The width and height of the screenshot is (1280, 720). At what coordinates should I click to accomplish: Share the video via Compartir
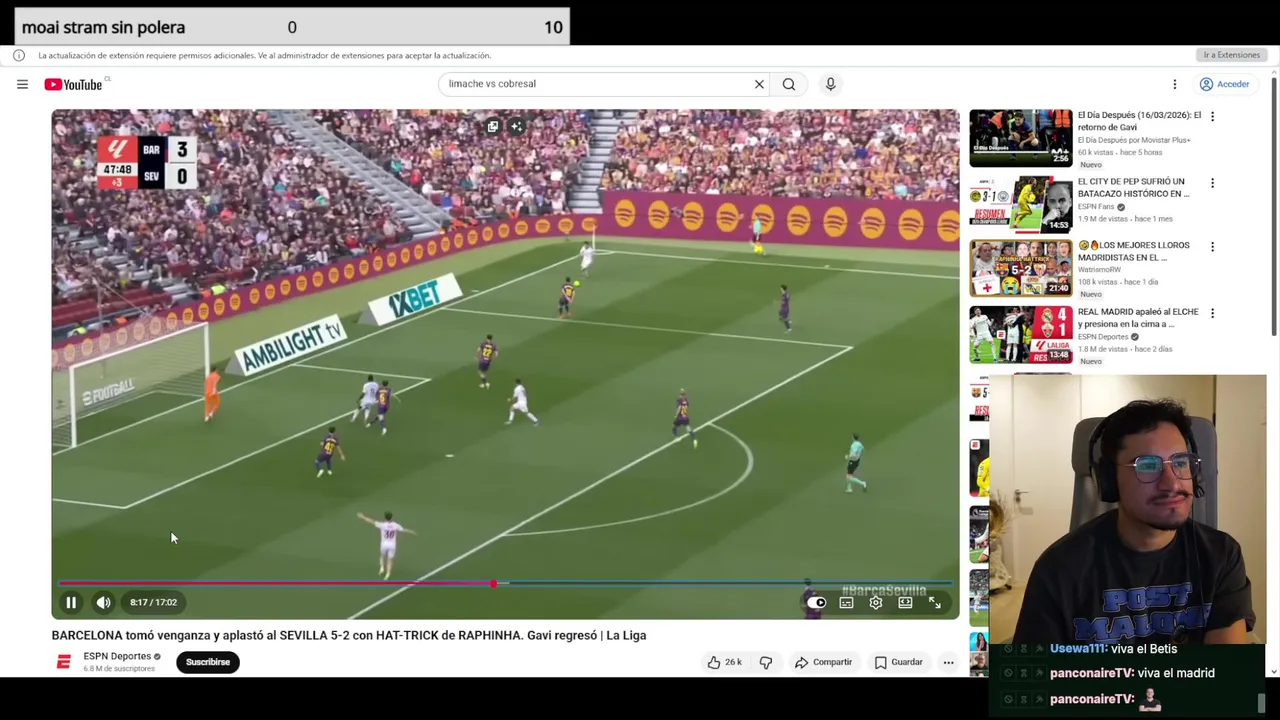pos(823,662)
